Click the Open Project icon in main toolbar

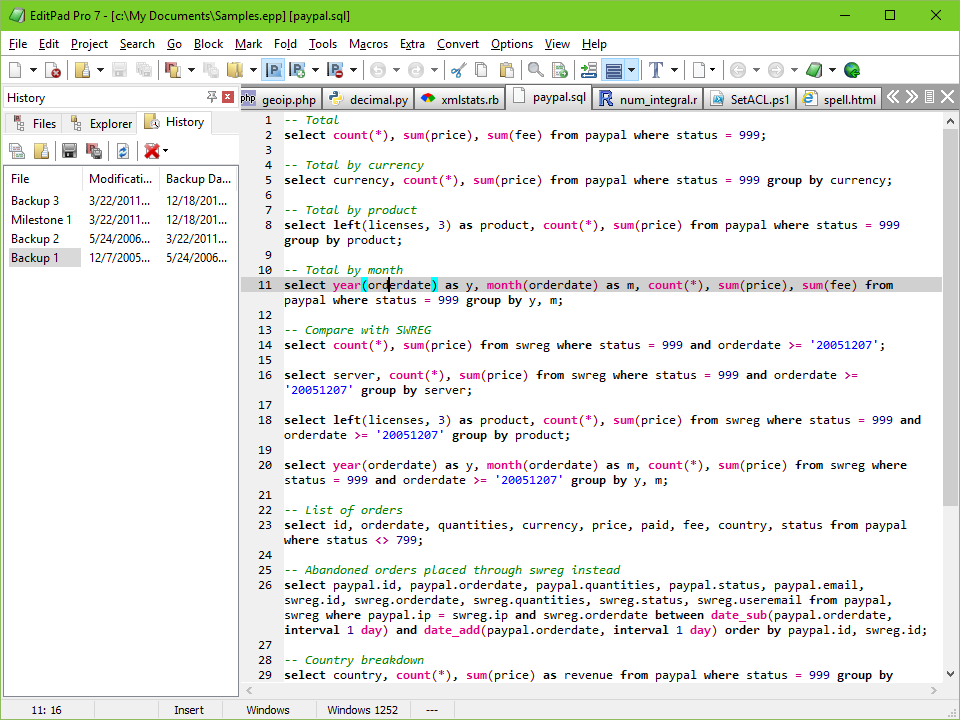click(173, 70)
